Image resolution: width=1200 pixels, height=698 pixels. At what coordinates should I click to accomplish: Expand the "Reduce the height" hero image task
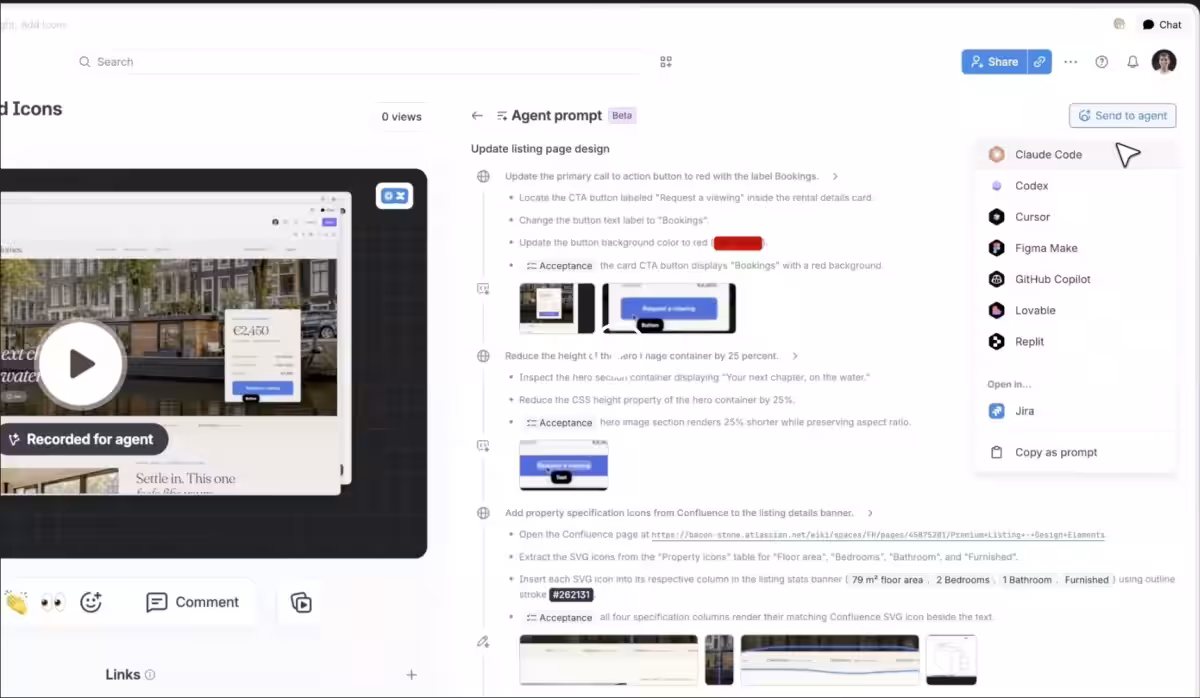[795, 356]
